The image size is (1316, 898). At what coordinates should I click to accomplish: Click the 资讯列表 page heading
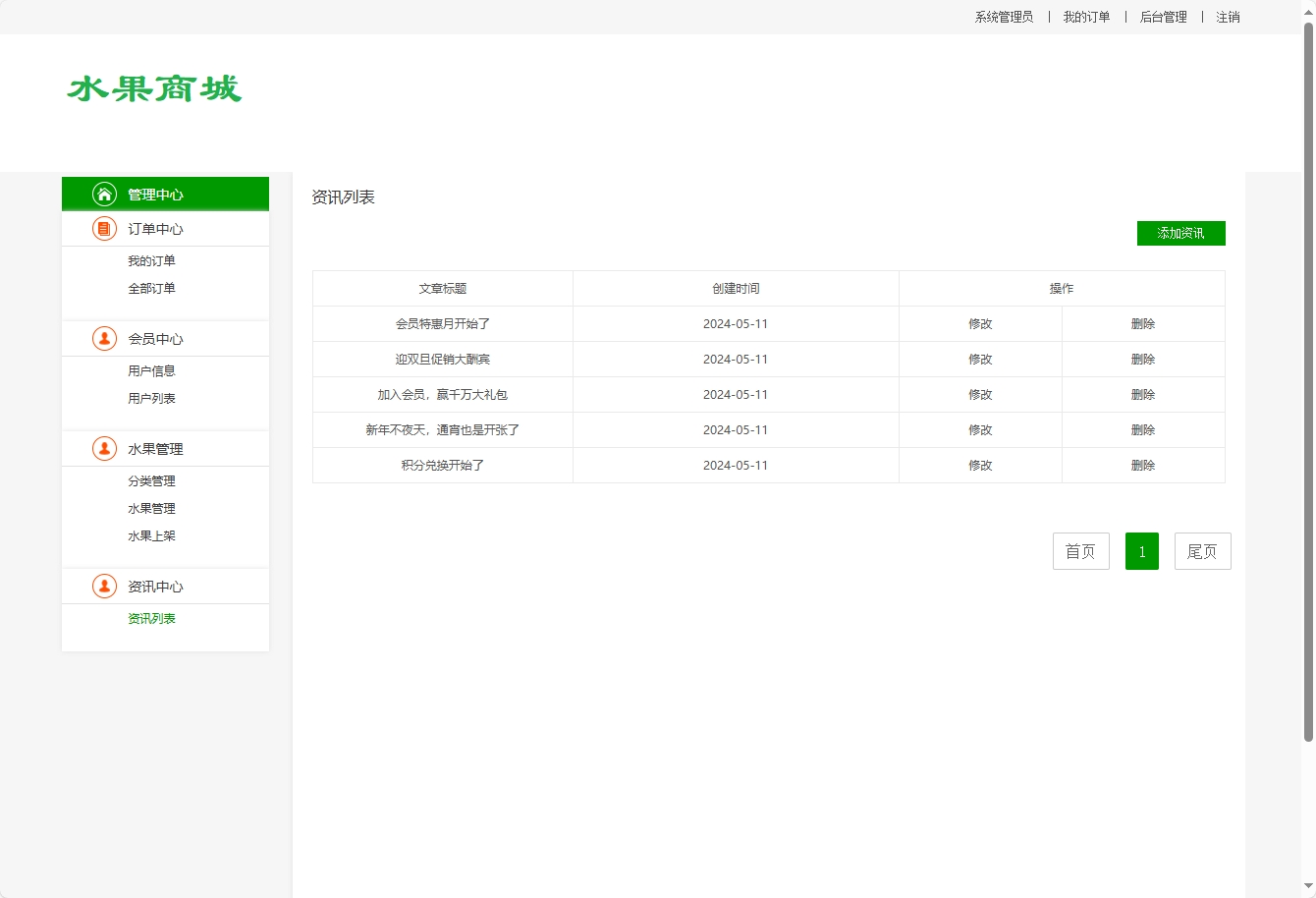pos(343,197)
